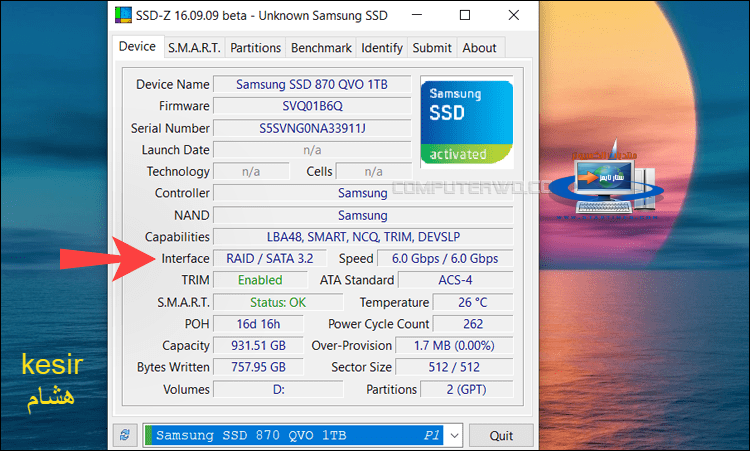
Task: Click the Interface label
Action: [185, 258]
